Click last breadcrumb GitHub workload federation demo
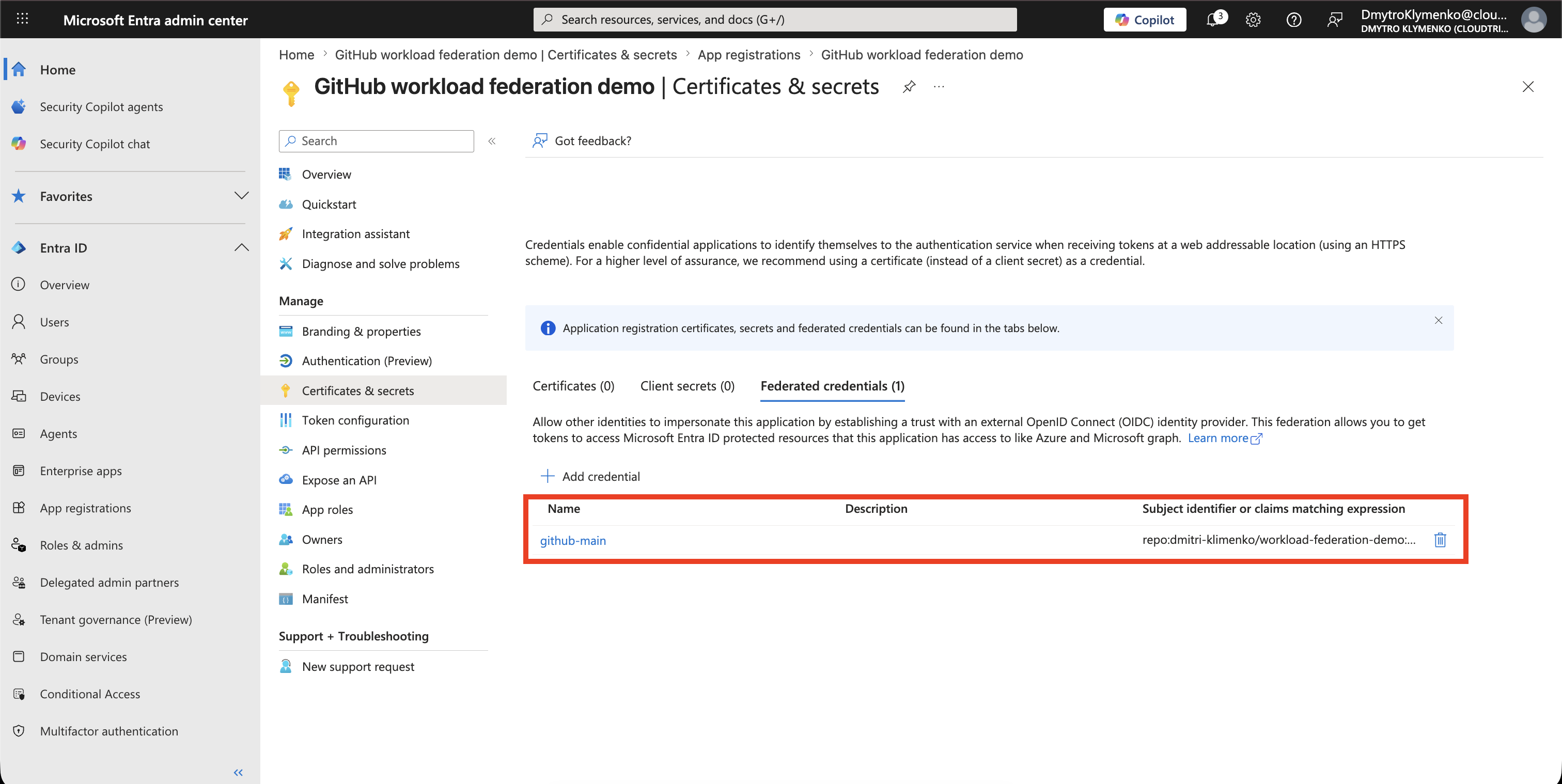 point(921,55)
